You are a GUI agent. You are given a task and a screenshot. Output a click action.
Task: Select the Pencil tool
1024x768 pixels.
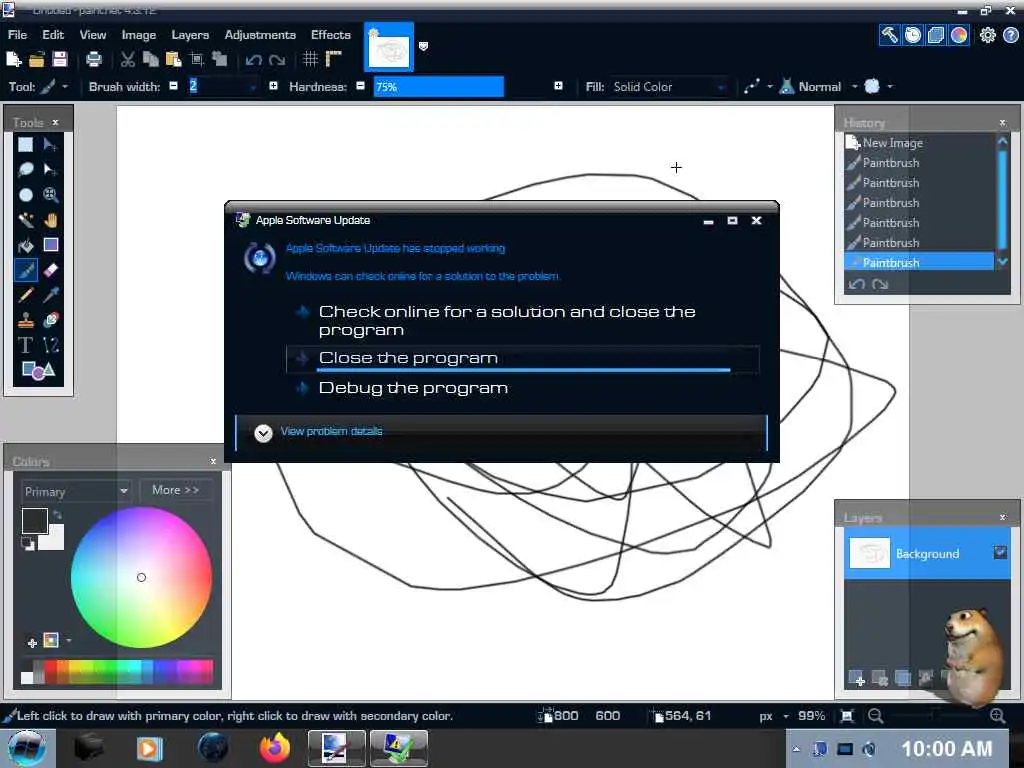(x=25, y=295)
